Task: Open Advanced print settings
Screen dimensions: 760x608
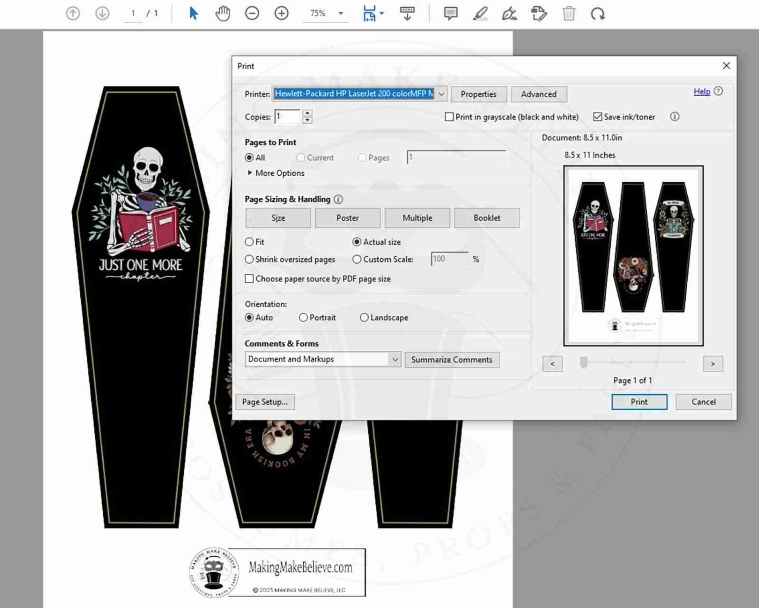Action: click(x=538, y=94)
